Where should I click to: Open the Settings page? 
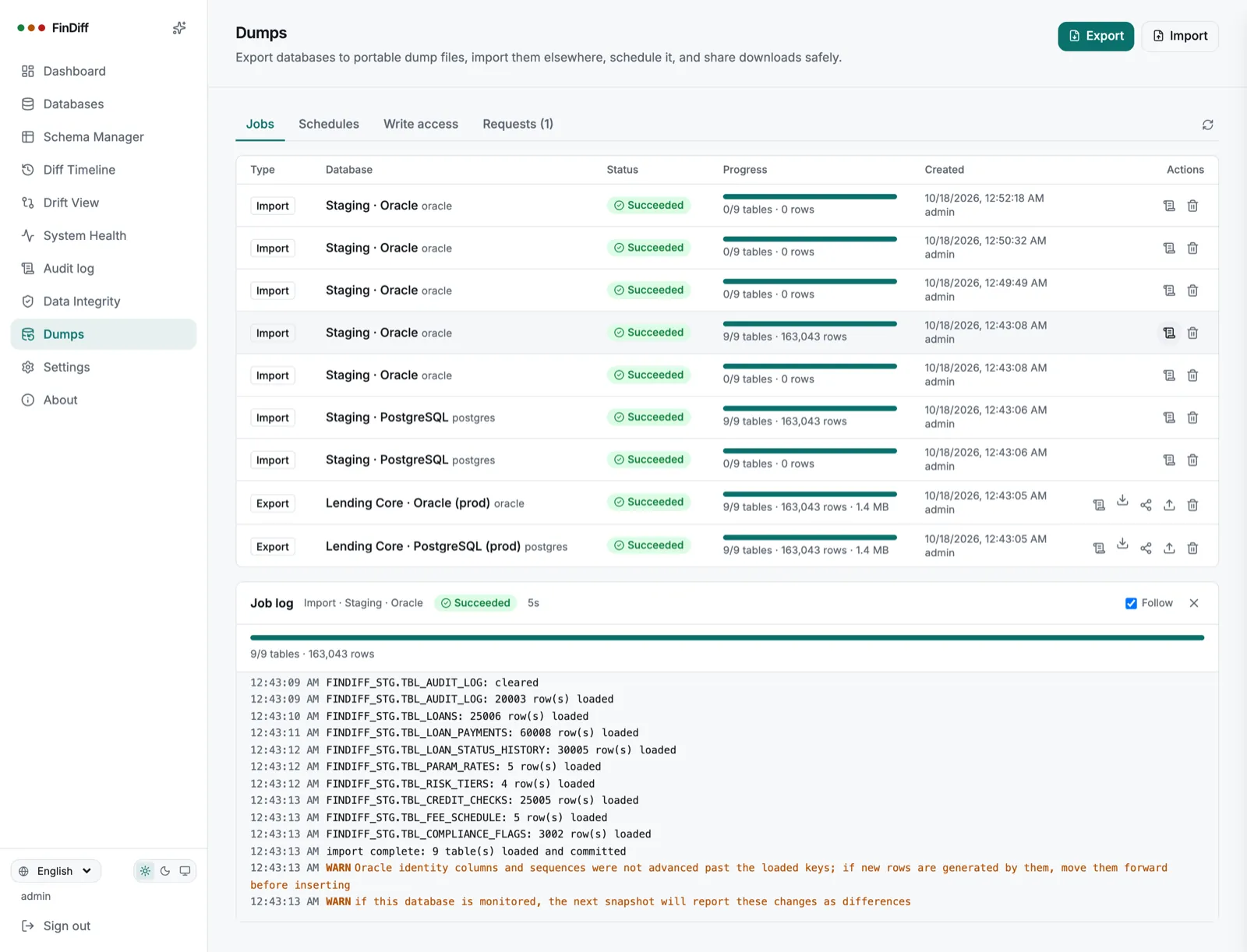[104, 367]
